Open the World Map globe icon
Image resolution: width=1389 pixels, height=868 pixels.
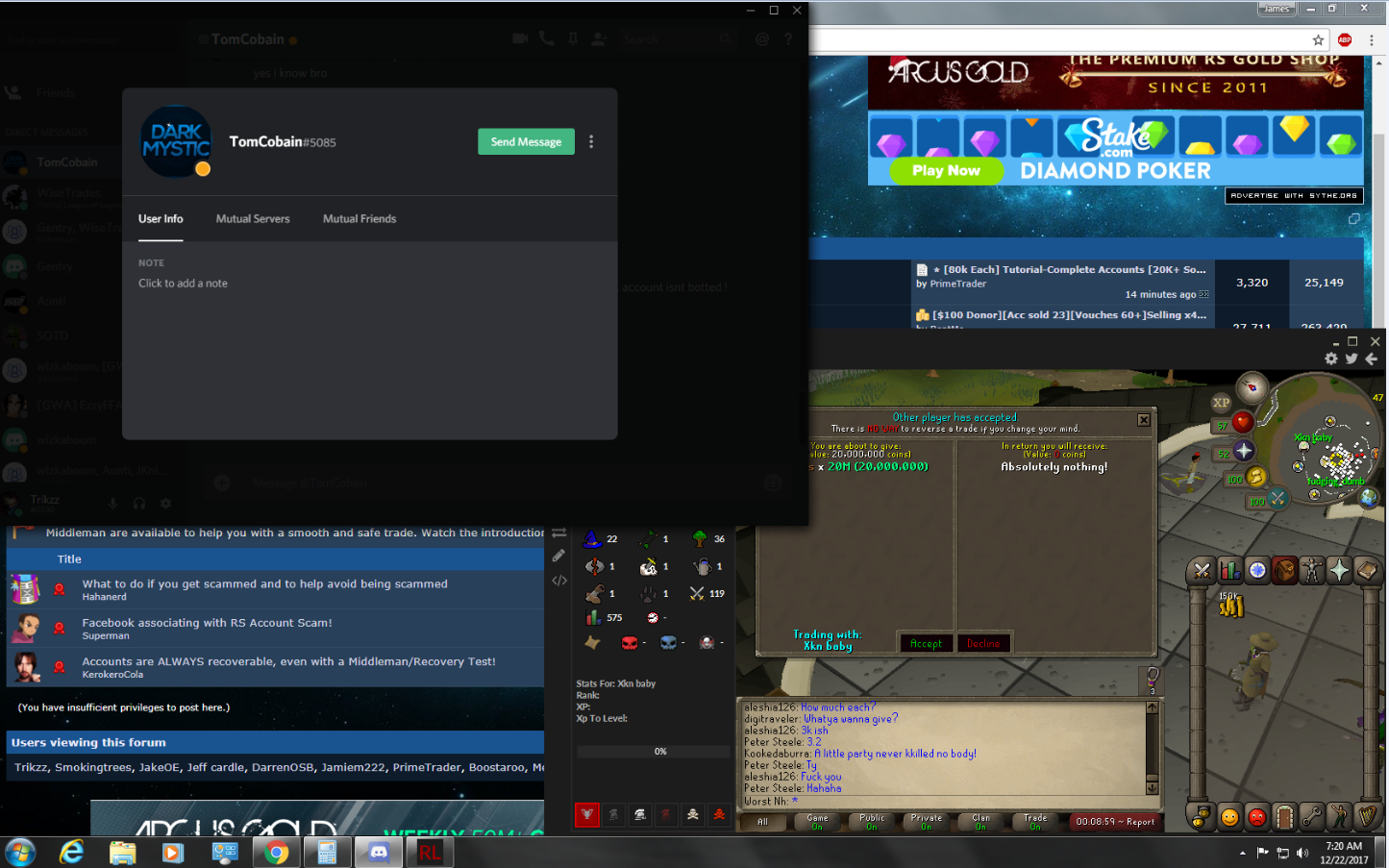(x=1369, y=498)
